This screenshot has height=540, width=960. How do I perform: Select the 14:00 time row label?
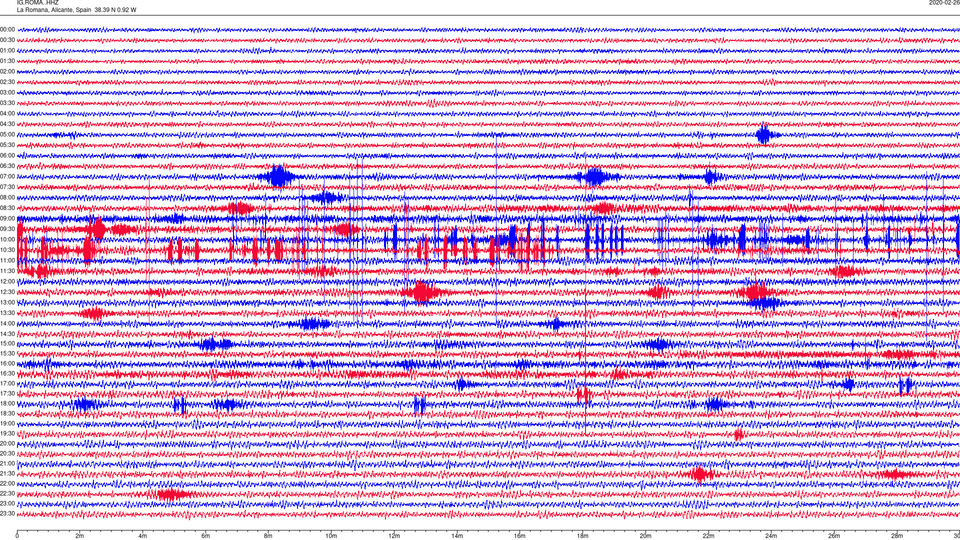tap(7, 323)
